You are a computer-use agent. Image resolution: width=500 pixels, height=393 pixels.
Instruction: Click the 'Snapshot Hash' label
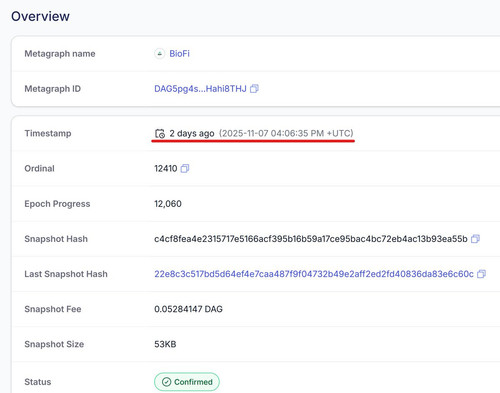(x=56, y=239)
